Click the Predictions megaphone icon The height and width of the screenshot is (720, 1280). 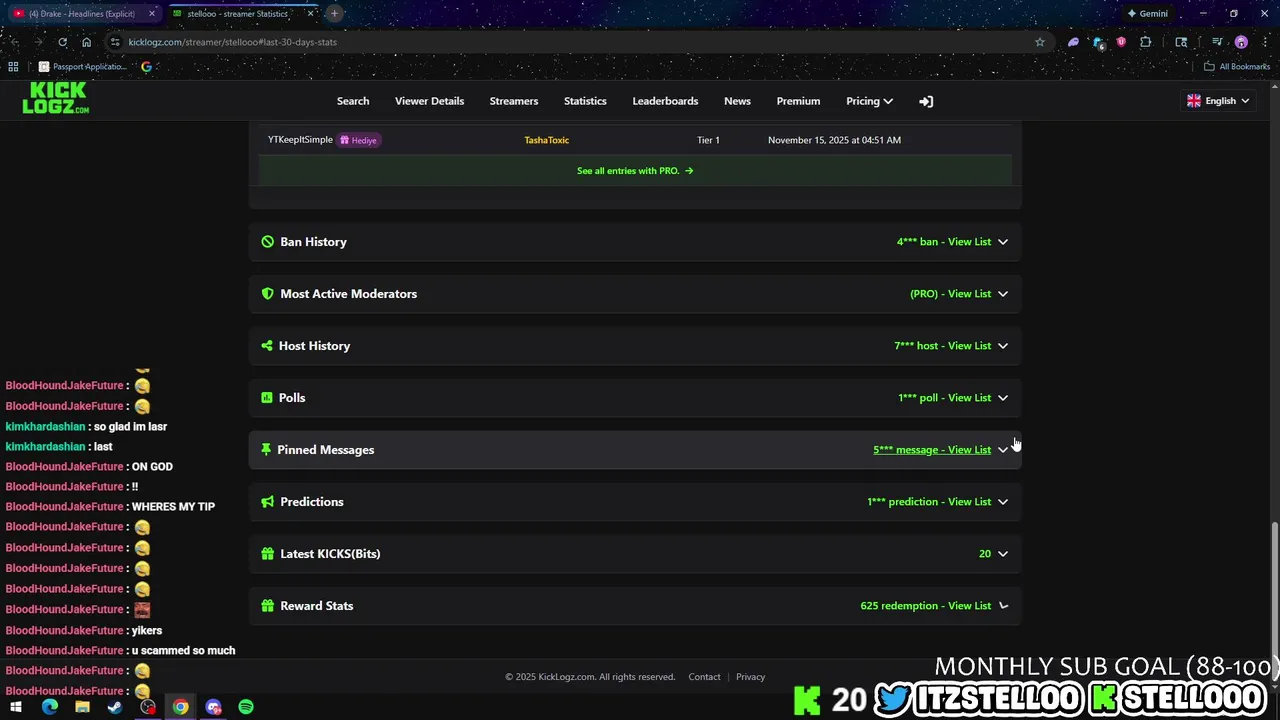tap(267, 502)
